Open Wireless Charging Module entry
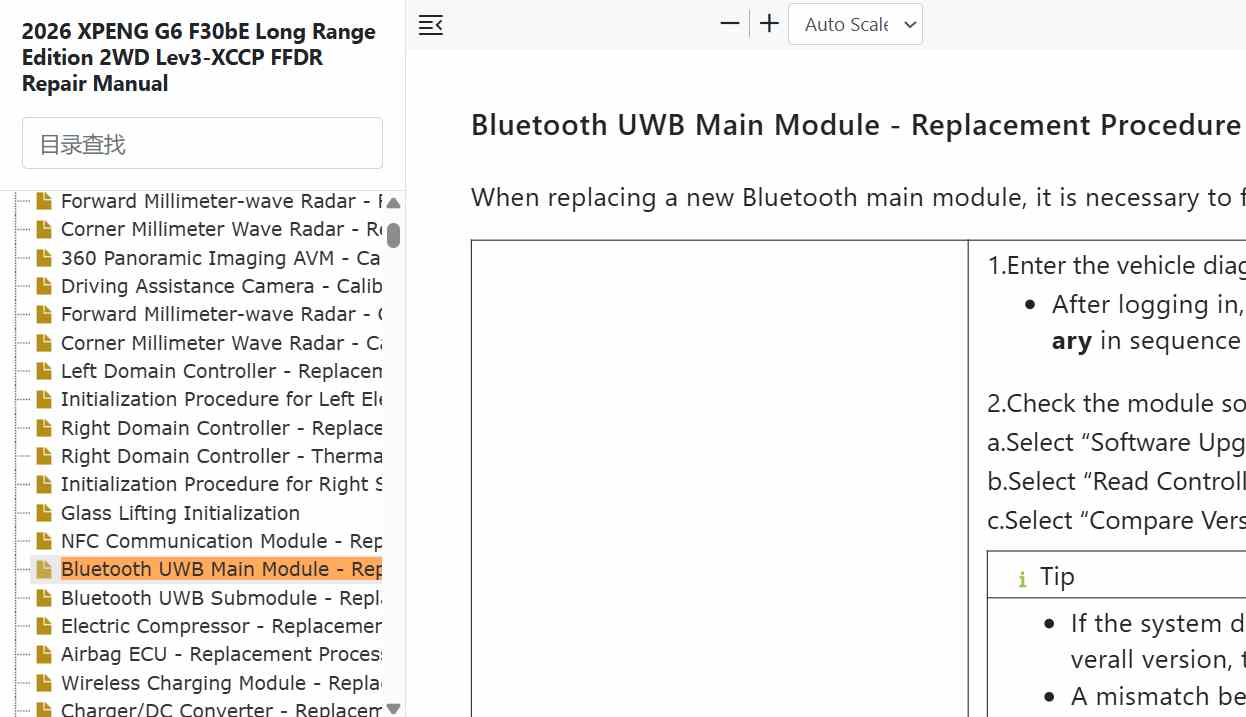This screenshot has width=1246, height=717. [x=221, y=683]
